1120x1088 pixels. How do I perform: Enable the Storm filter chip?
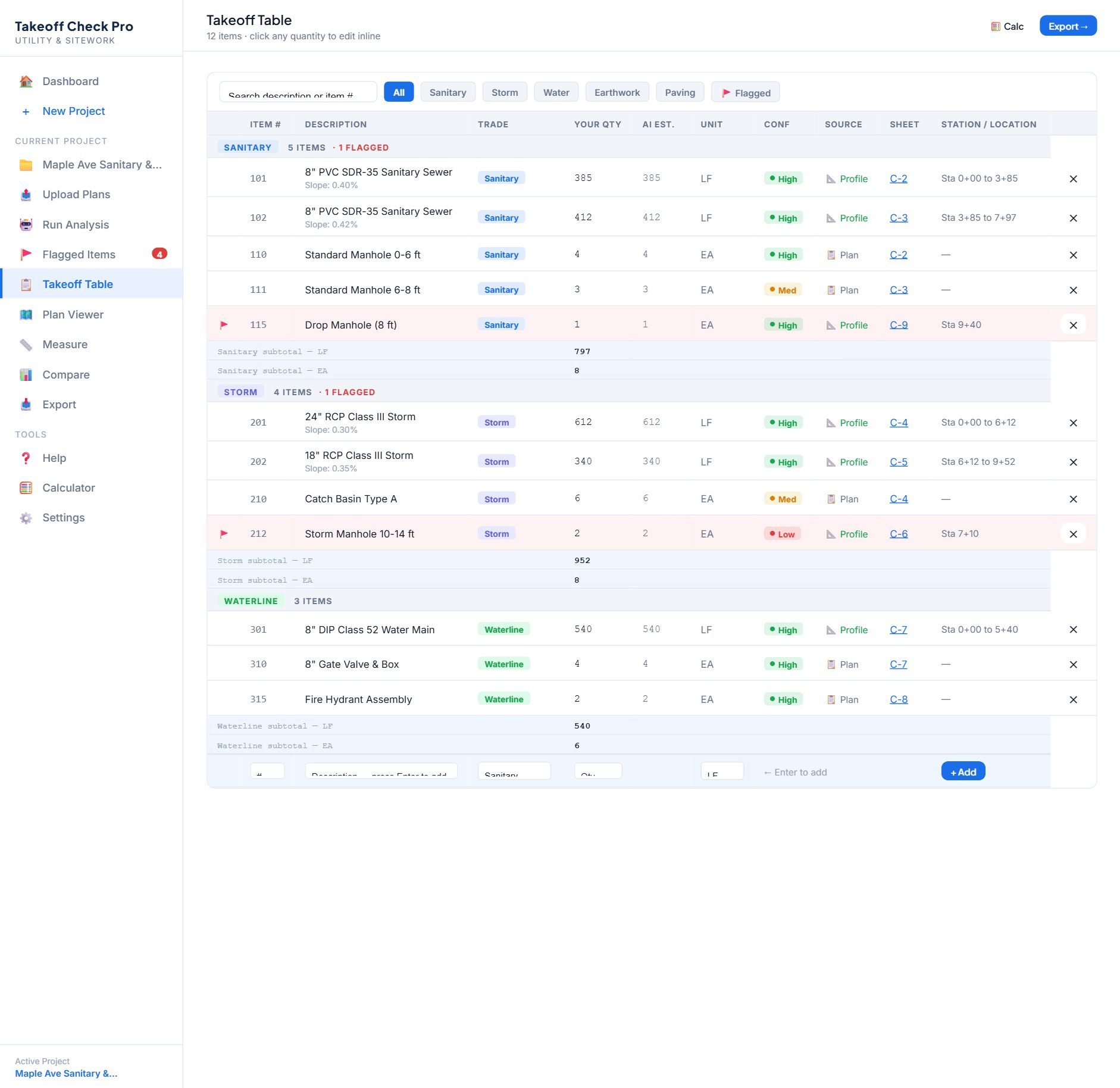pyautogui.click(x=505, y=92)
